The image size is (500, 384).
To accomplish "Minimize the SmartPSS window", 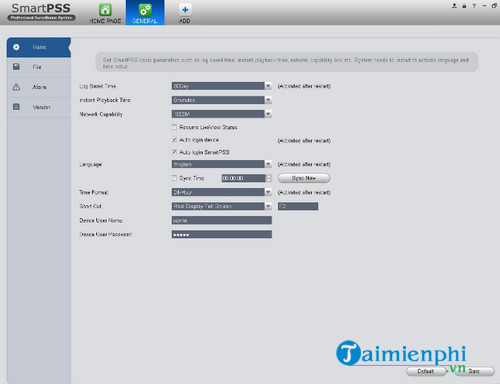I will coord(484,6).
